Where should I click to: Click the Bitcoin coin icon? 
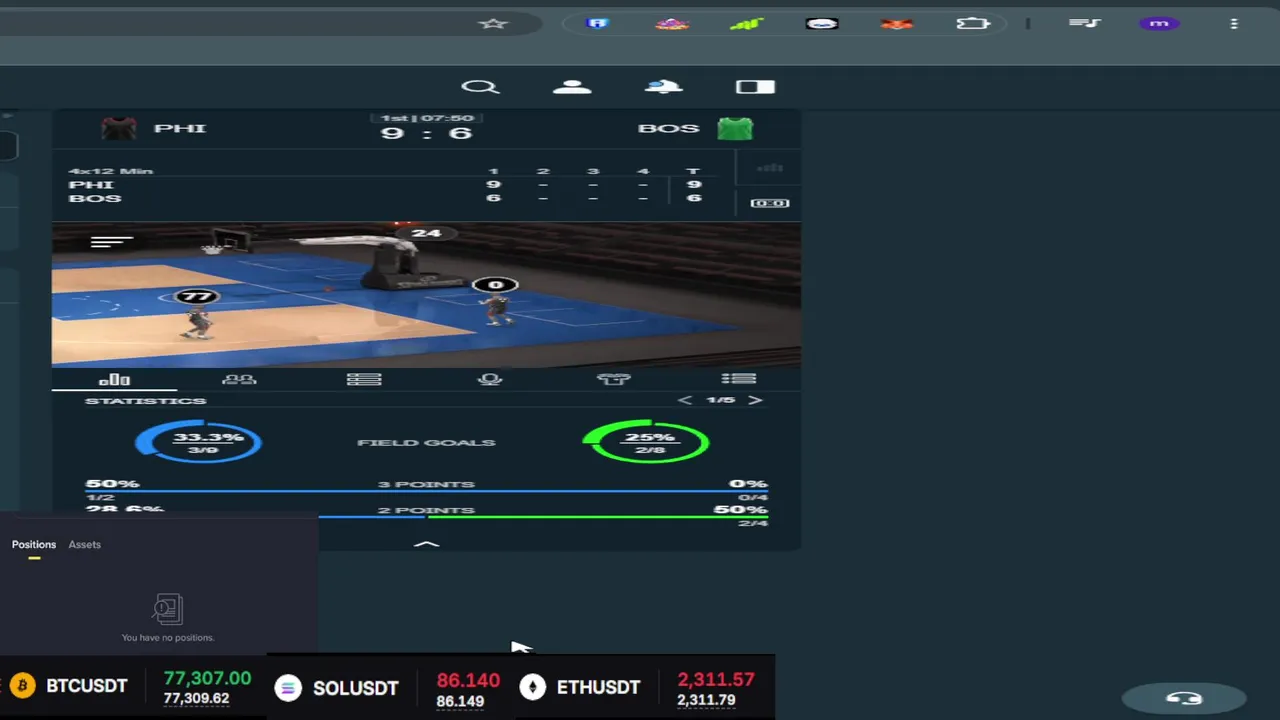pyautogui.click(x=21, y=686)
